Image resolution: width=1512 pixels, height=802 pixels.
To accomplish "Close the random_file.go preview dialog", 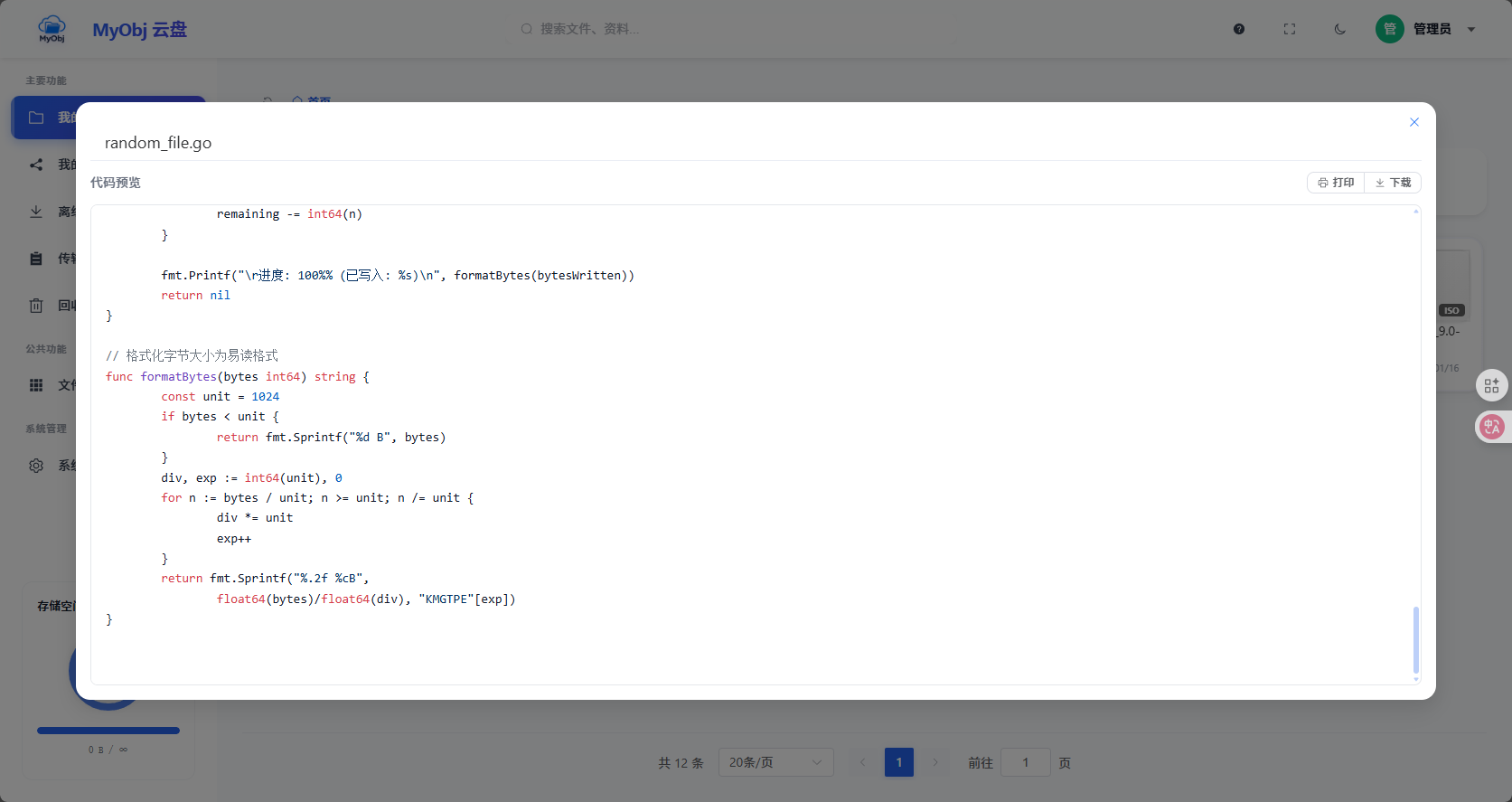I will coord(1414,122).
